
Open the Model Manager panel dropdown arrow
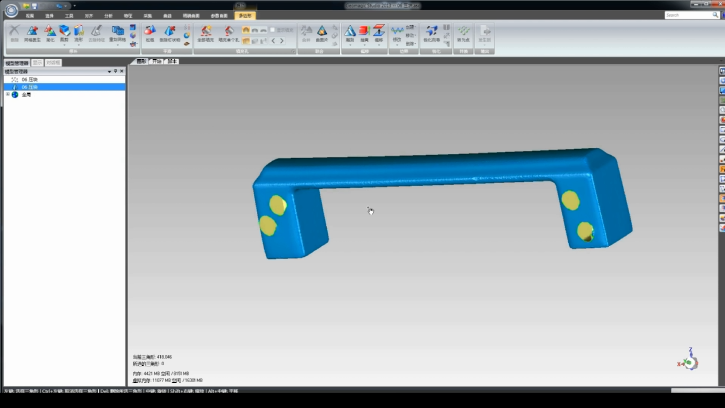pos(109,71)
